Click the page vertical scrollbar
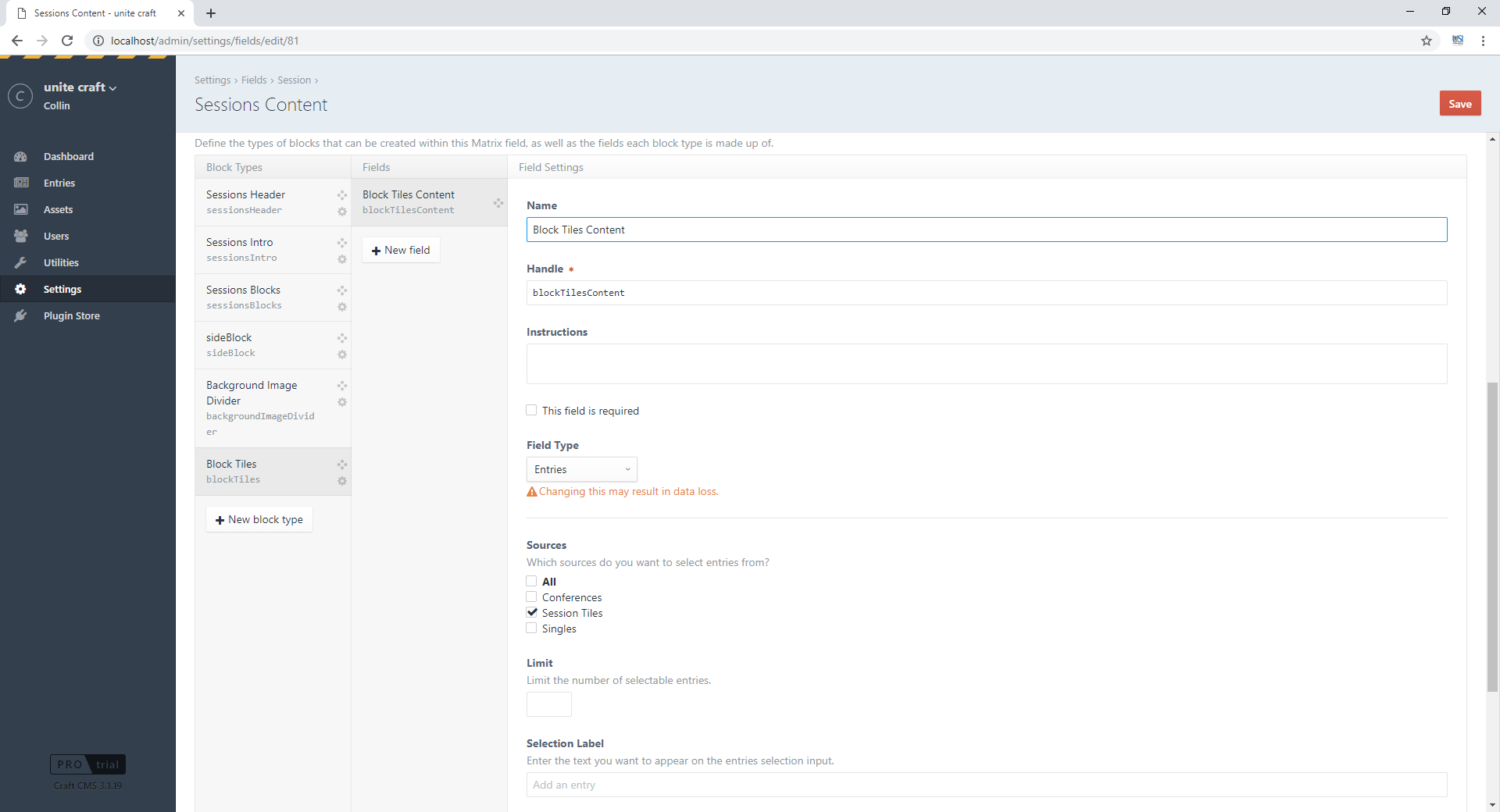Image resolution: width=1500 pixels, height=812 pixels. [x=1492, y=537]
